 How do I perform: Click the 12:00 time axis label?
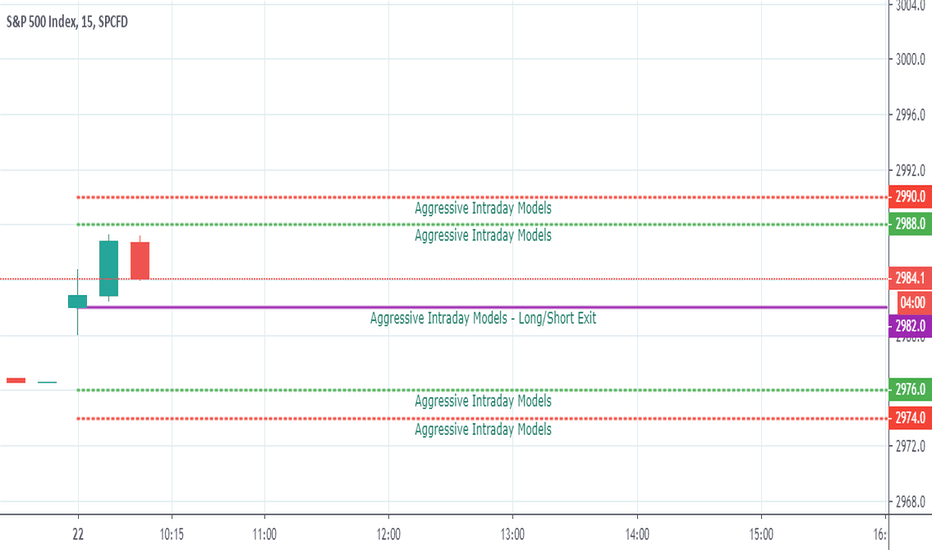(388, 535)
